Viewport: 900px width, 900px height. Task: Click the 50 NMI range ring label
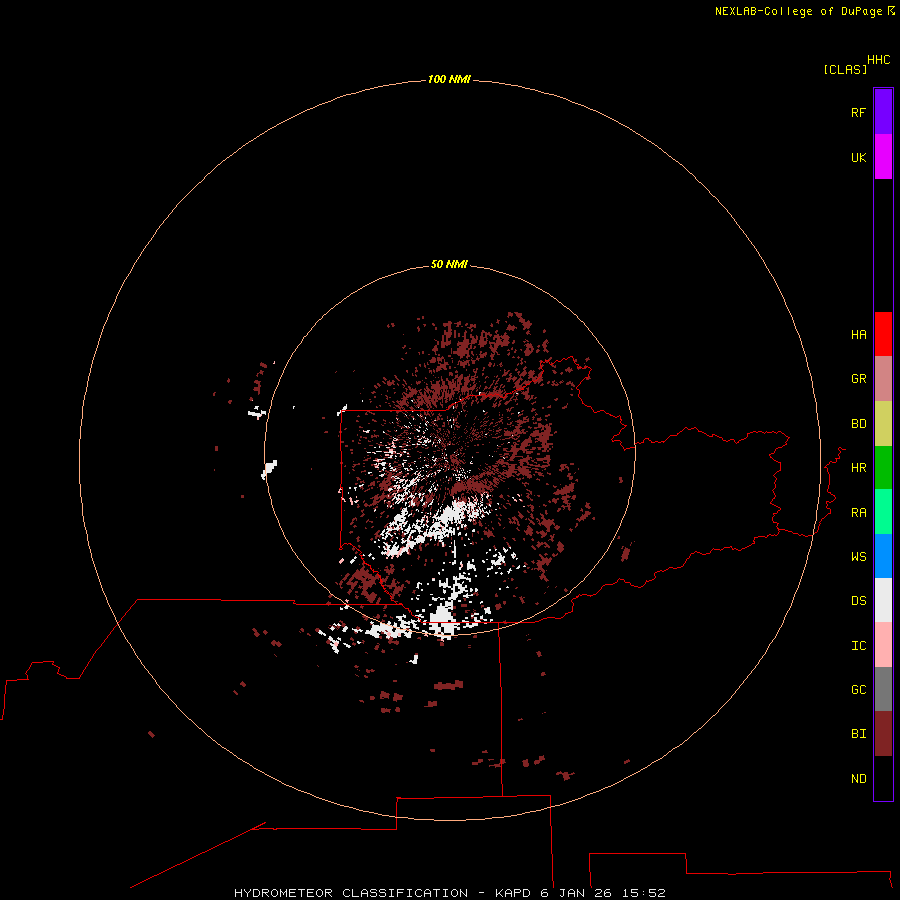pyautogui.click(x=449, y=264)
